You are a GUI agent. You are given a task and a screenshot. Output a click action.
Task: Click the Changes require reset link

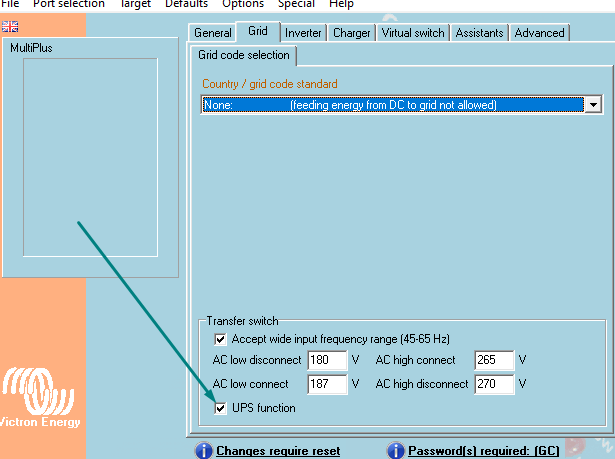(x=278, y=451)
